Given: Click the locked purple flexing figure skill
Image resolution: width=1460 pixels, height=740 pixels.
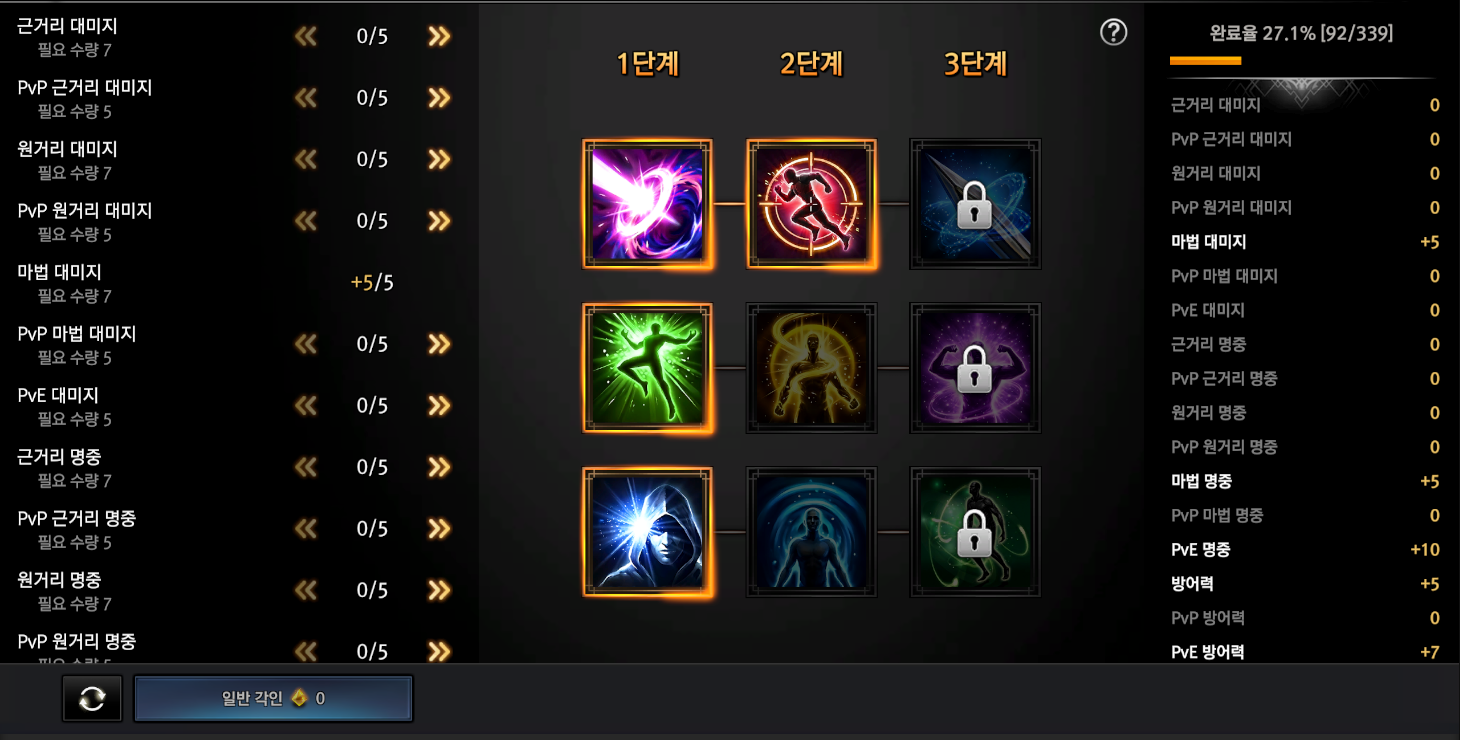Looking at the screenshot, I should (975, 368).
